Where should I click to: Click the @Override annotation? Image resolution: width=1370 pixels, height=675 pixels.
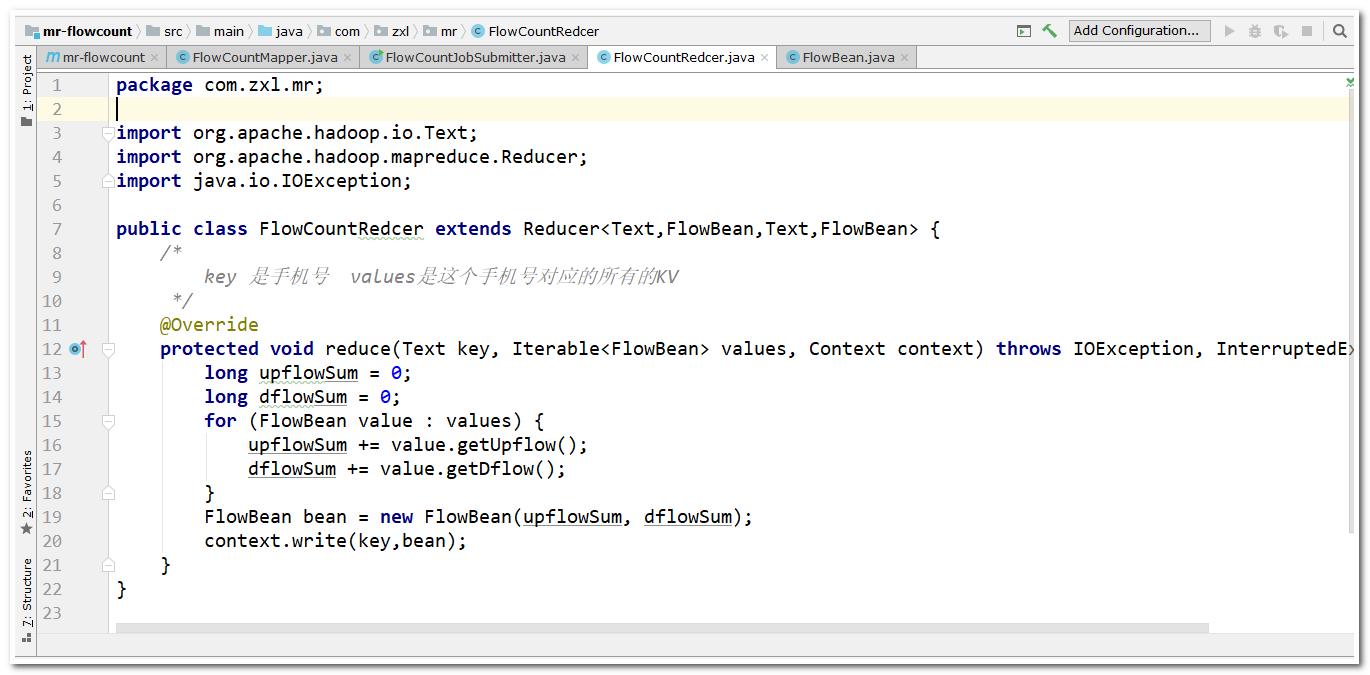pos(209,325)
